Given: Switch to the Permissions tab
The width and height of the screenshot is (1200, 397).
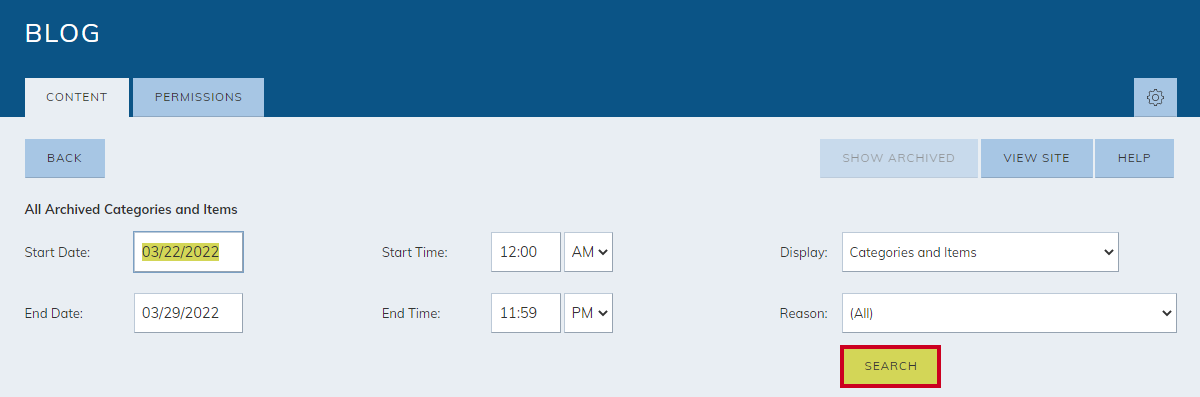Looking at the screenshot, I should pyautogui.click(x=198, y=97).
